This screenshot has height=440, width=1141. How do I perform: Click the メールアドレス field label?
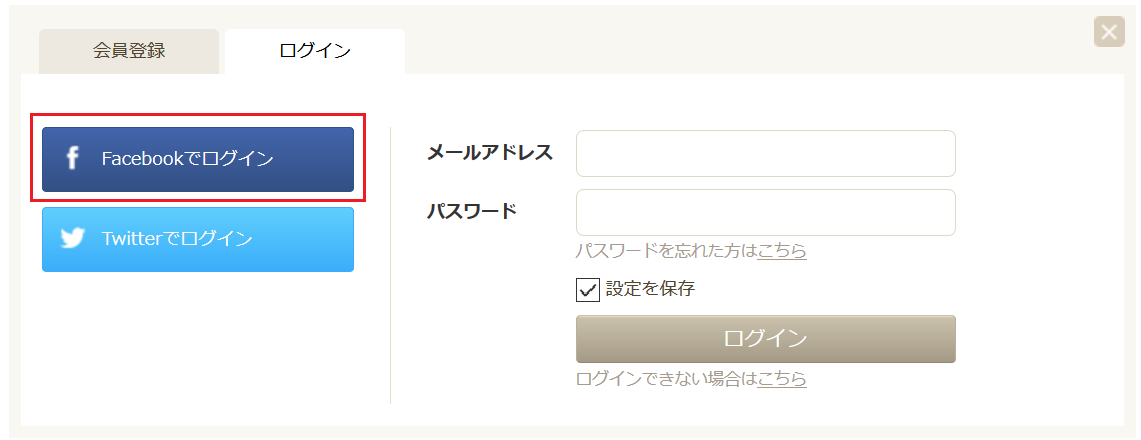(490, 153)
